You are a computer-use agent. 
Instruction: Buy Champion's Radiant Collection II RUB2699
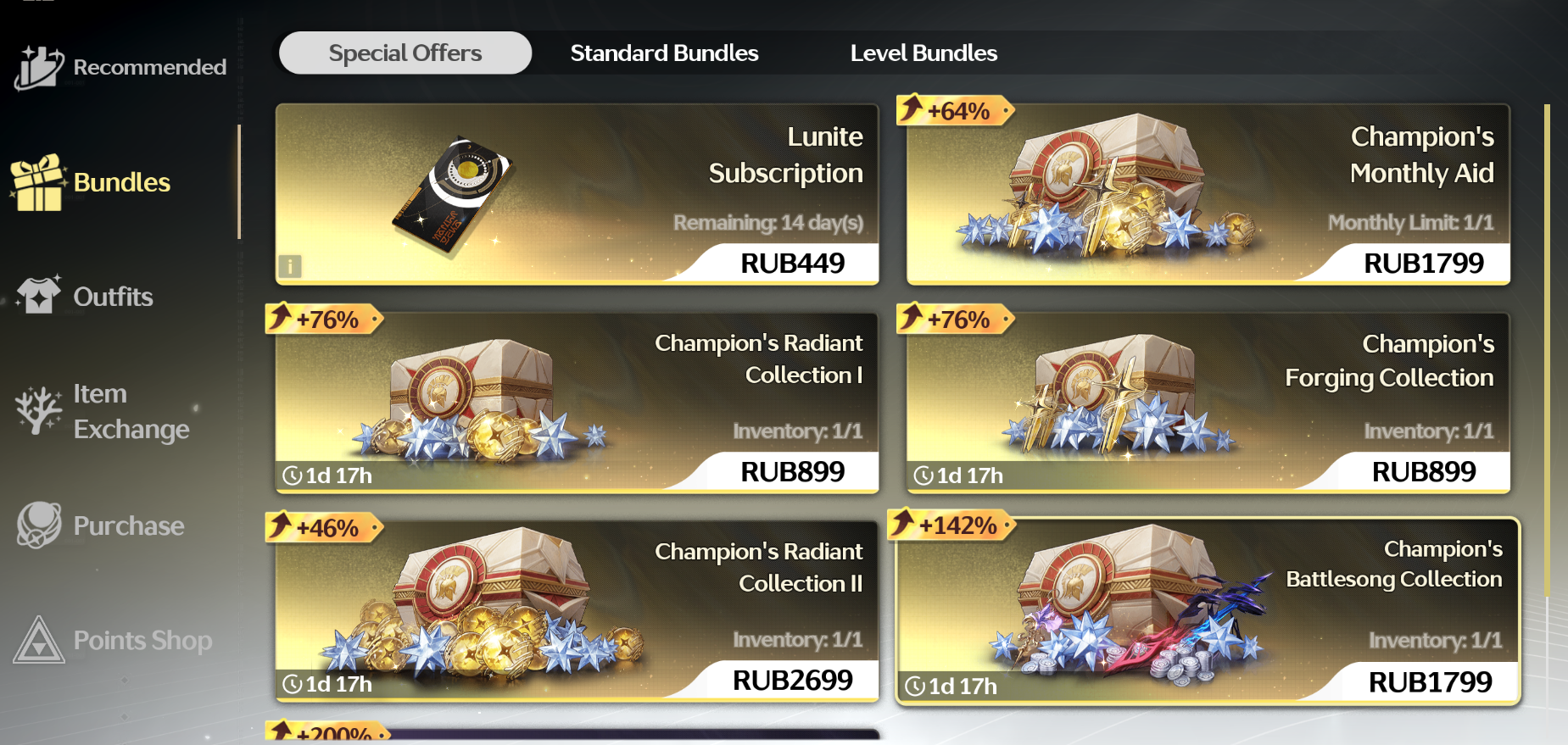pos(792,680)
